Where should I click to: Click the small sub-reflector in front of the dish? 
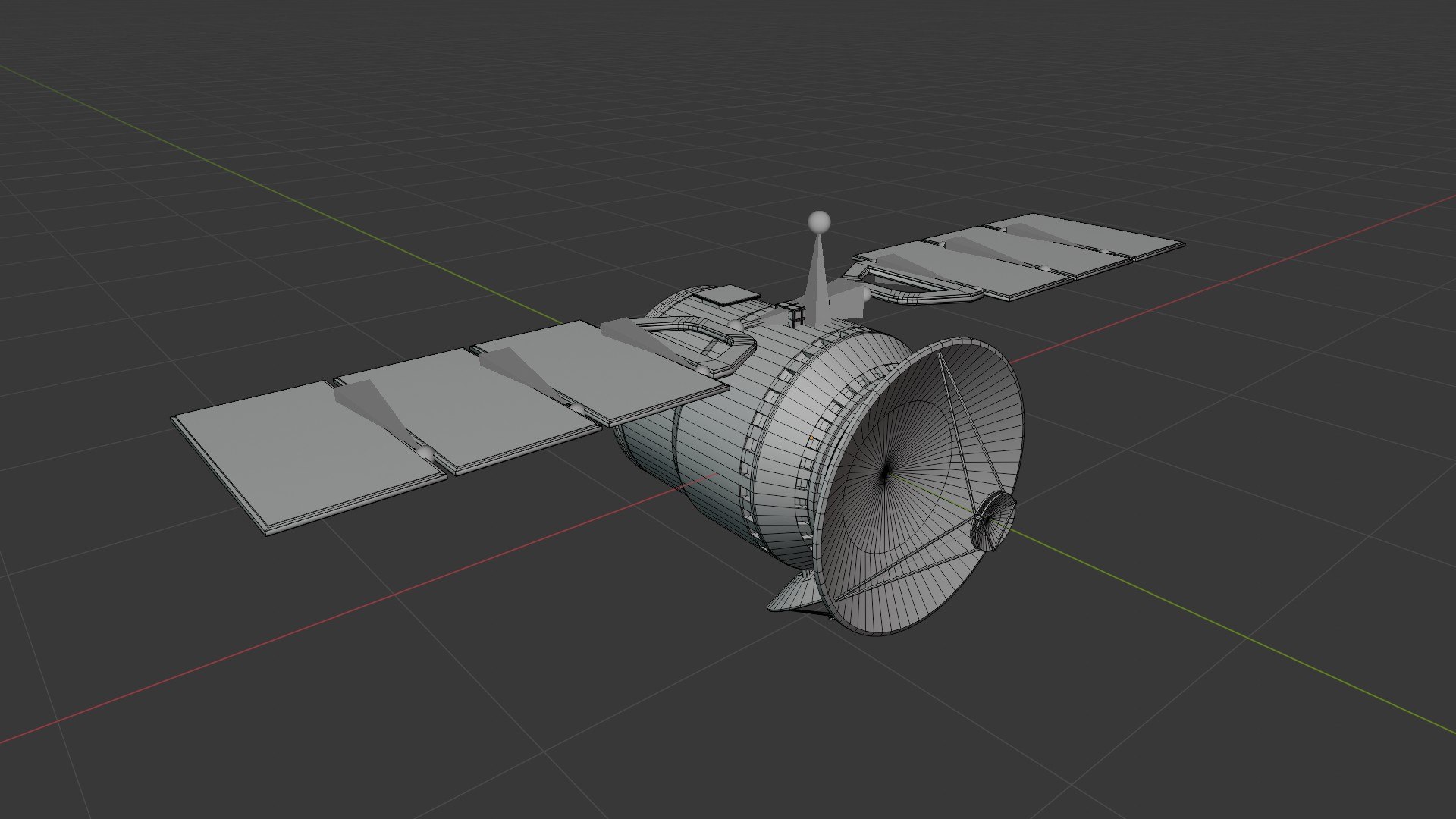(x=994, y=520)
